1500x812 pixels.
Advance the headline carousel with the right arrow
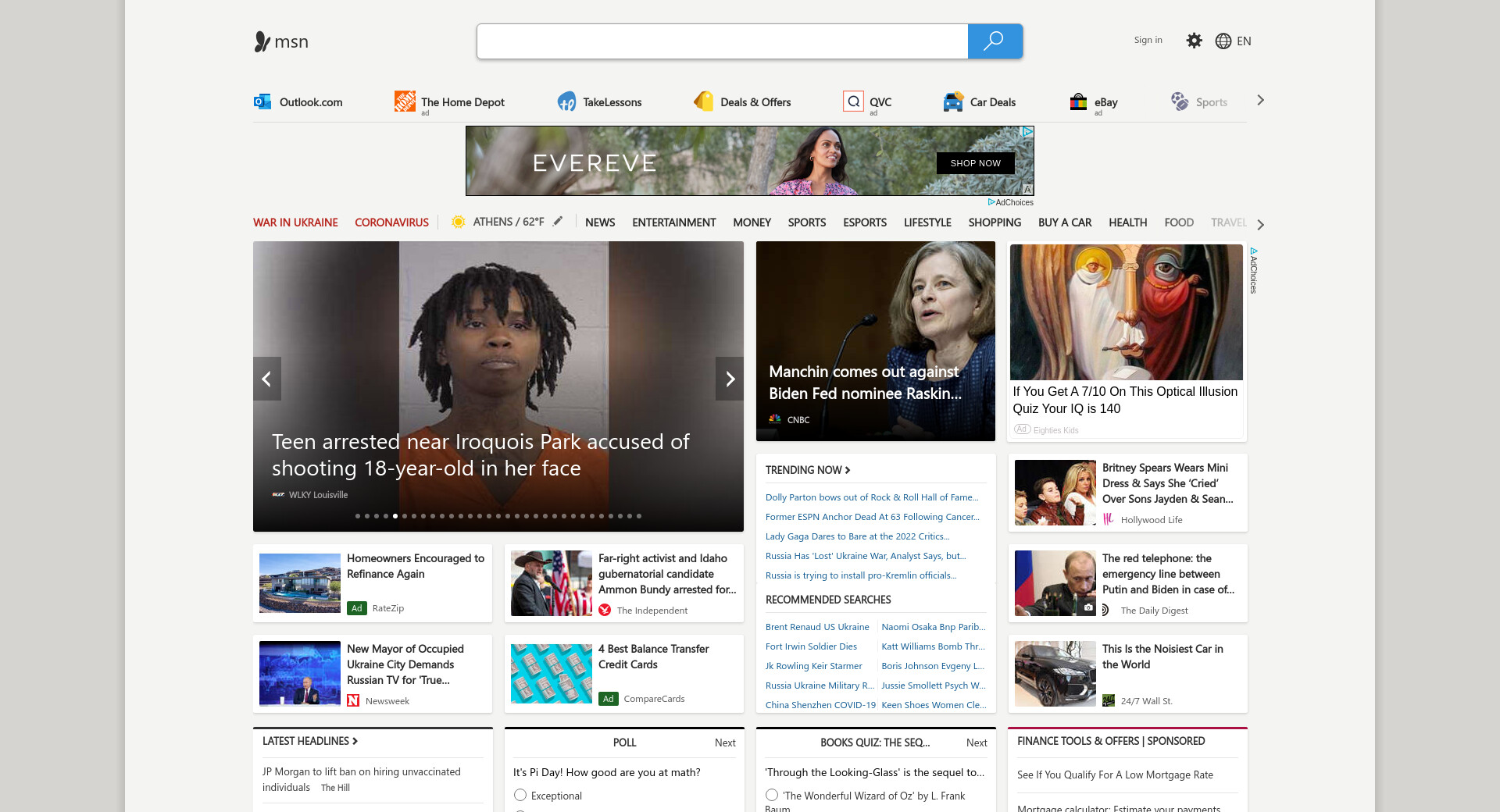[730, 379]
